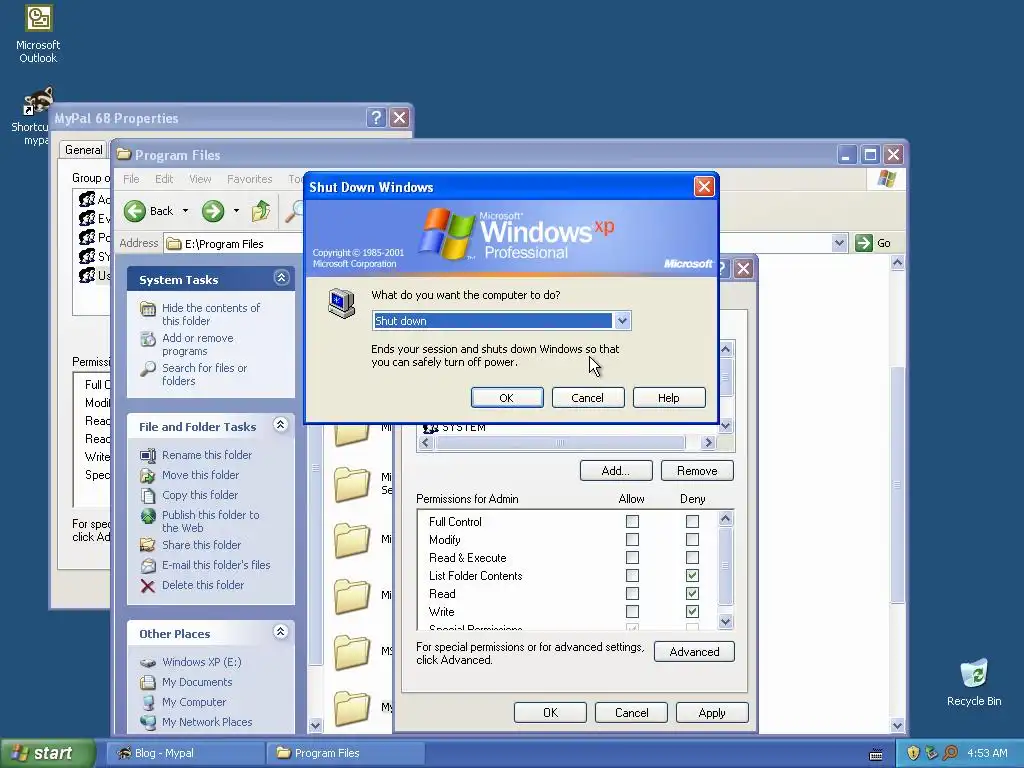Click the keyboard icon in taskbar

(876, 754)
